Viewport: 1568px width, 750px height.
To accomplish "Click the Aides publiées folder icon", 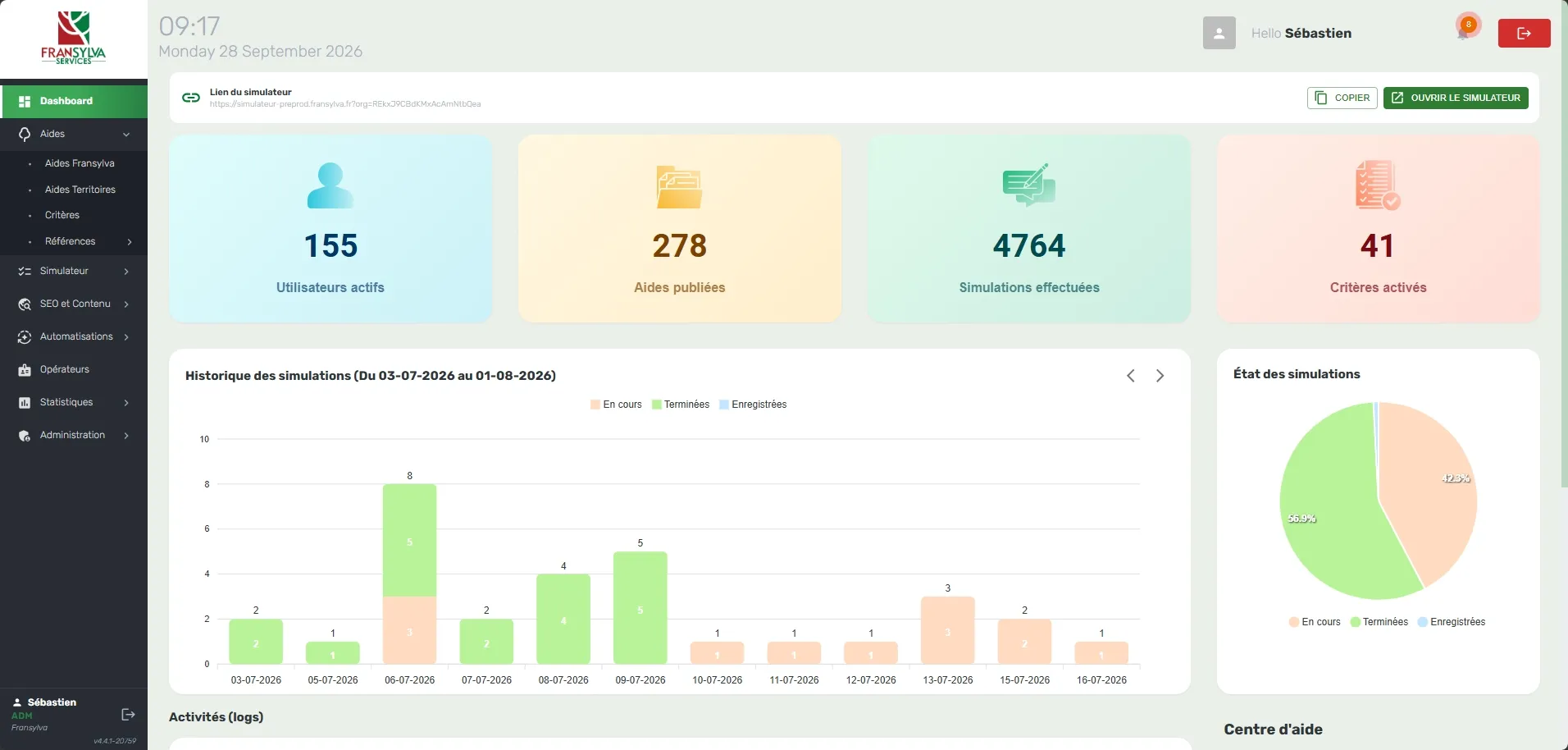I will (679, 186).
